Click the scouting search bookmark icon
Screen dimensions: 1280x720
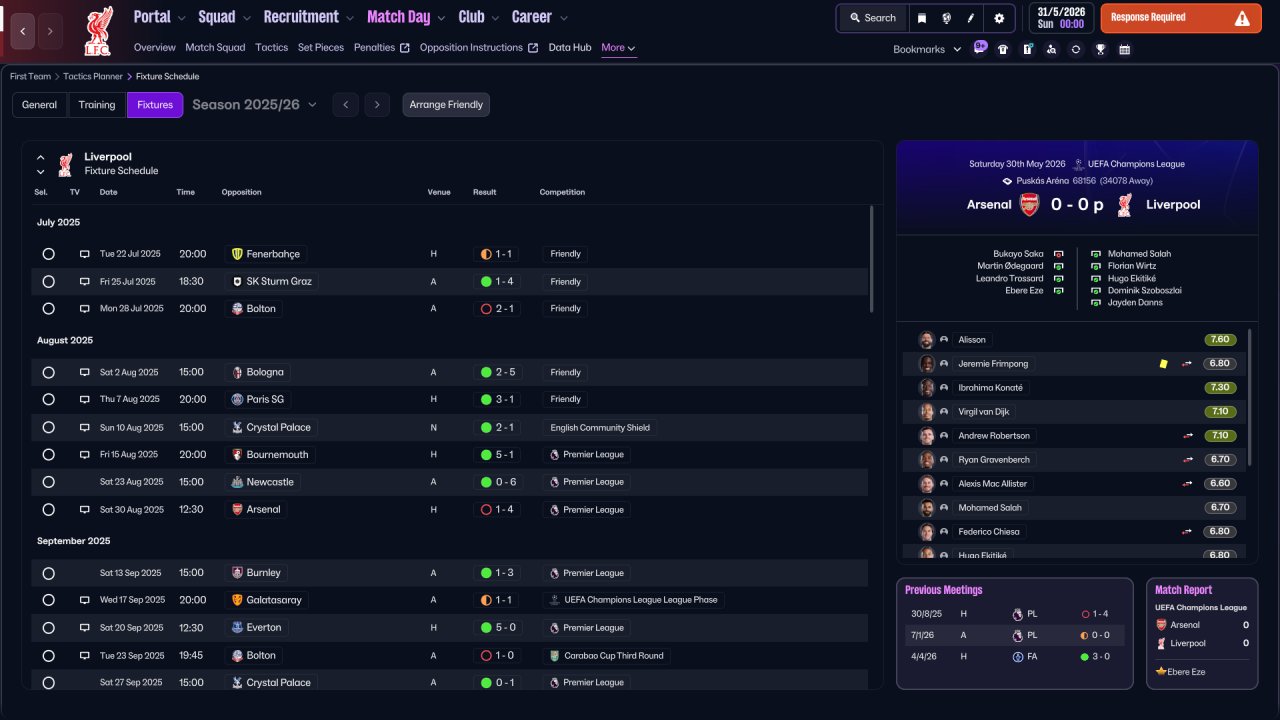(1051, 49)
